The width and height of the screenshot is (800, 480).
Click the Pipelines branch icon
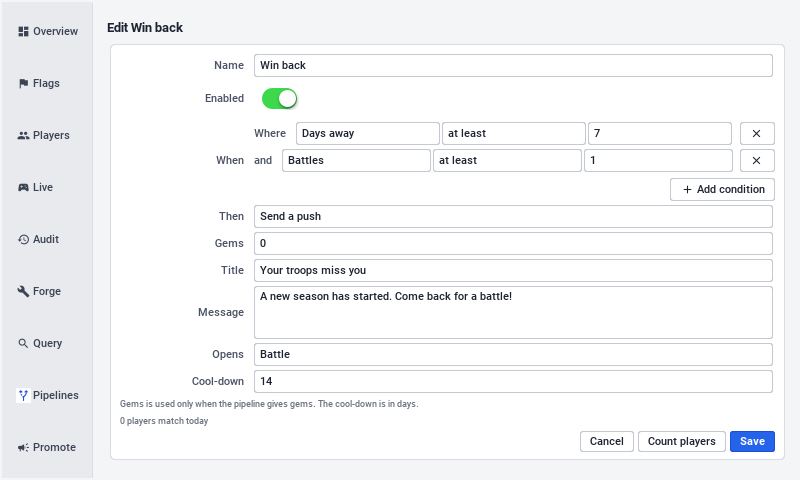23,396
